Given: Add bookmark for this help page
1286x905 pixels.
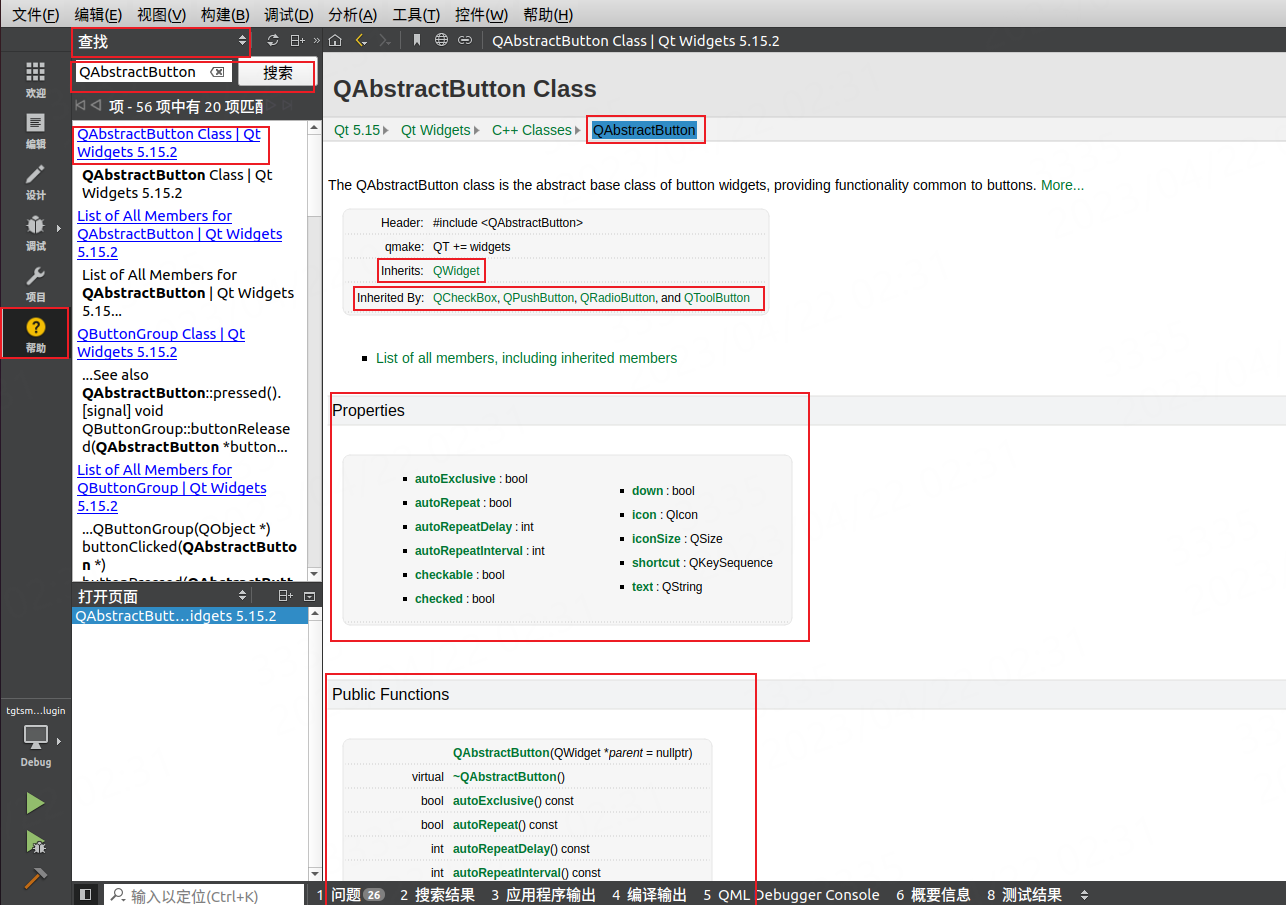Looking at the screenshot, I should pyautogui.click(x=417, y=40).
